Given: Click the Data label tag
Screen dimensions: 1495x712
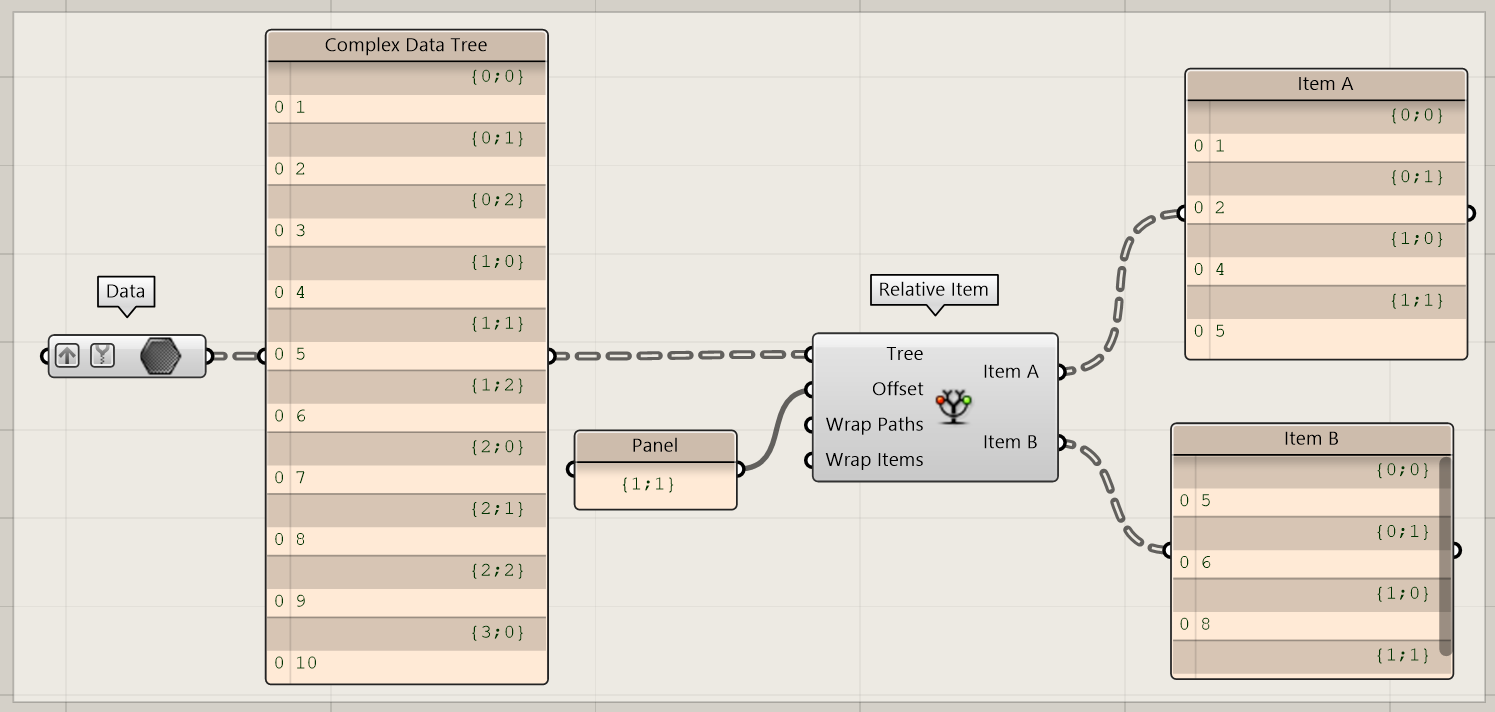Looking at the screenshot, I should pos(126,292).
